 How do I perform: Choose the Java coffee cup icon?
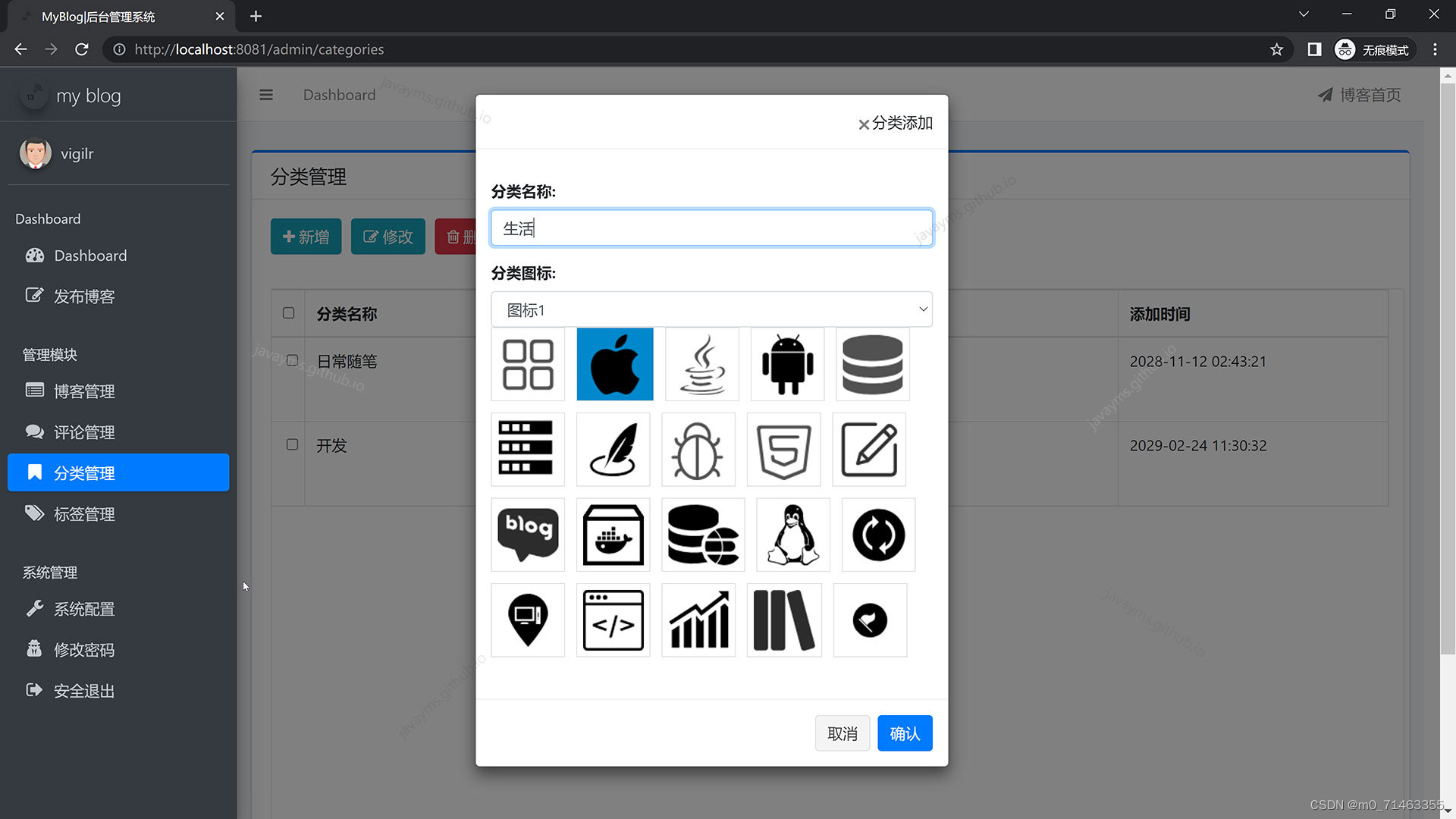pos(702,365)
